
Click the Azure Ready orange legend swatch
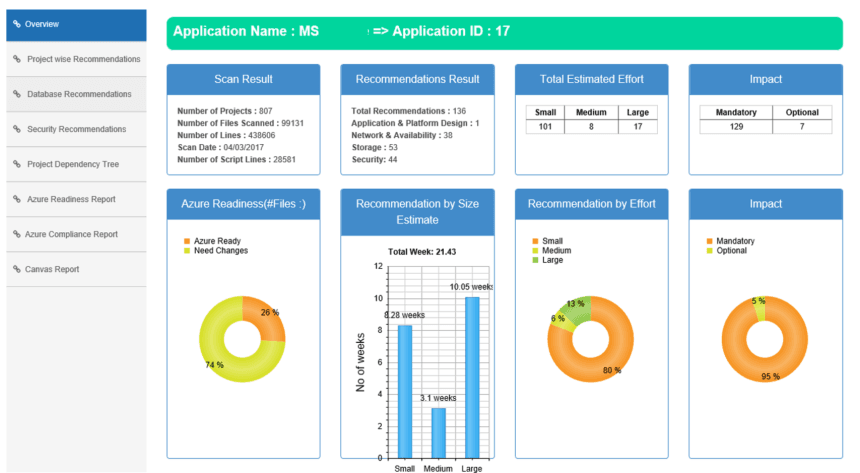[187, 241]
